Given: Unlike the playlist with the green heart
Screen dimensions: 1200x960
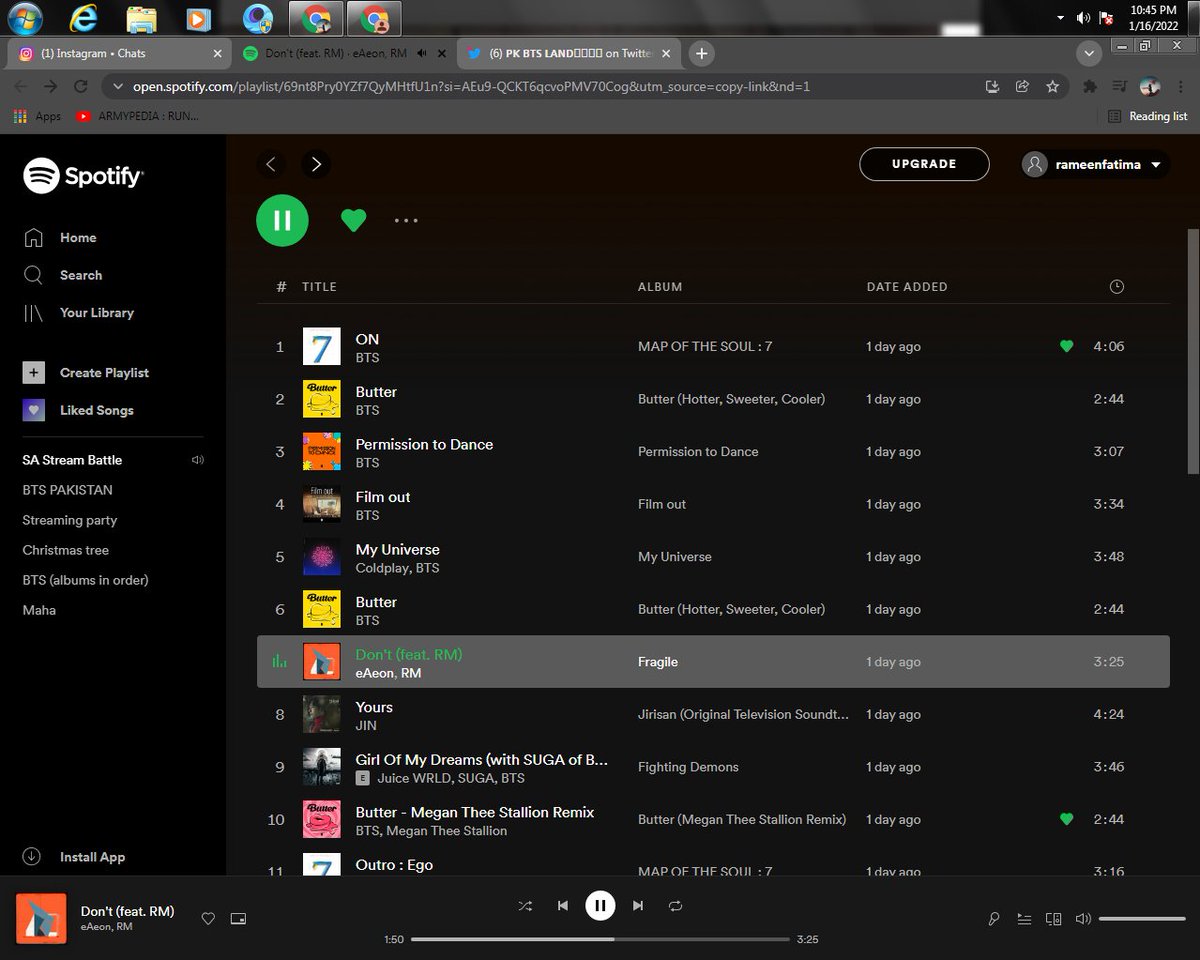Looking at the screenshot, I should point(353,220).
